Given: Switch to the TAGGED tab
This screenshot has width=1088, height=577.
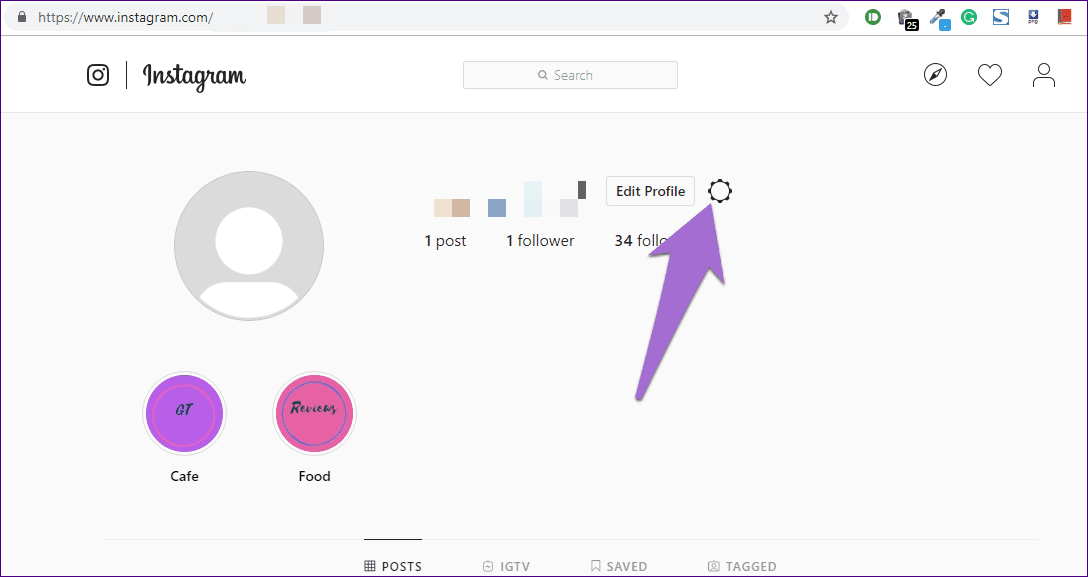Looking at the screenshot, I should 742,567.
